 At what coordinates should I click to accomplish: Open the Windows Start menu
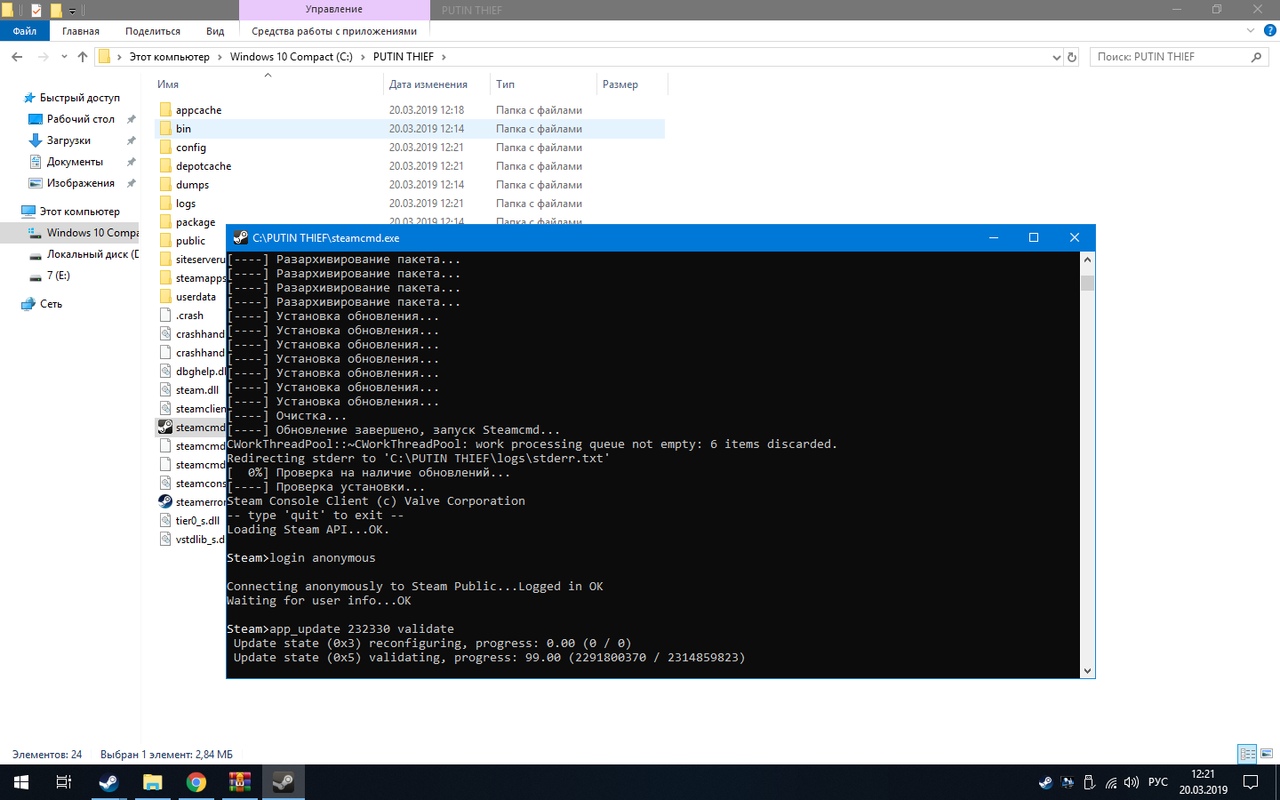coord(20,782)
